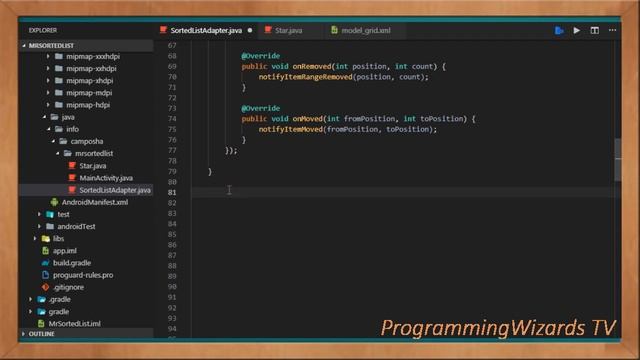This screenshot has width=640, height=360.
Task: Collapse the info folder arrow
Action: (x=49, y=129)
